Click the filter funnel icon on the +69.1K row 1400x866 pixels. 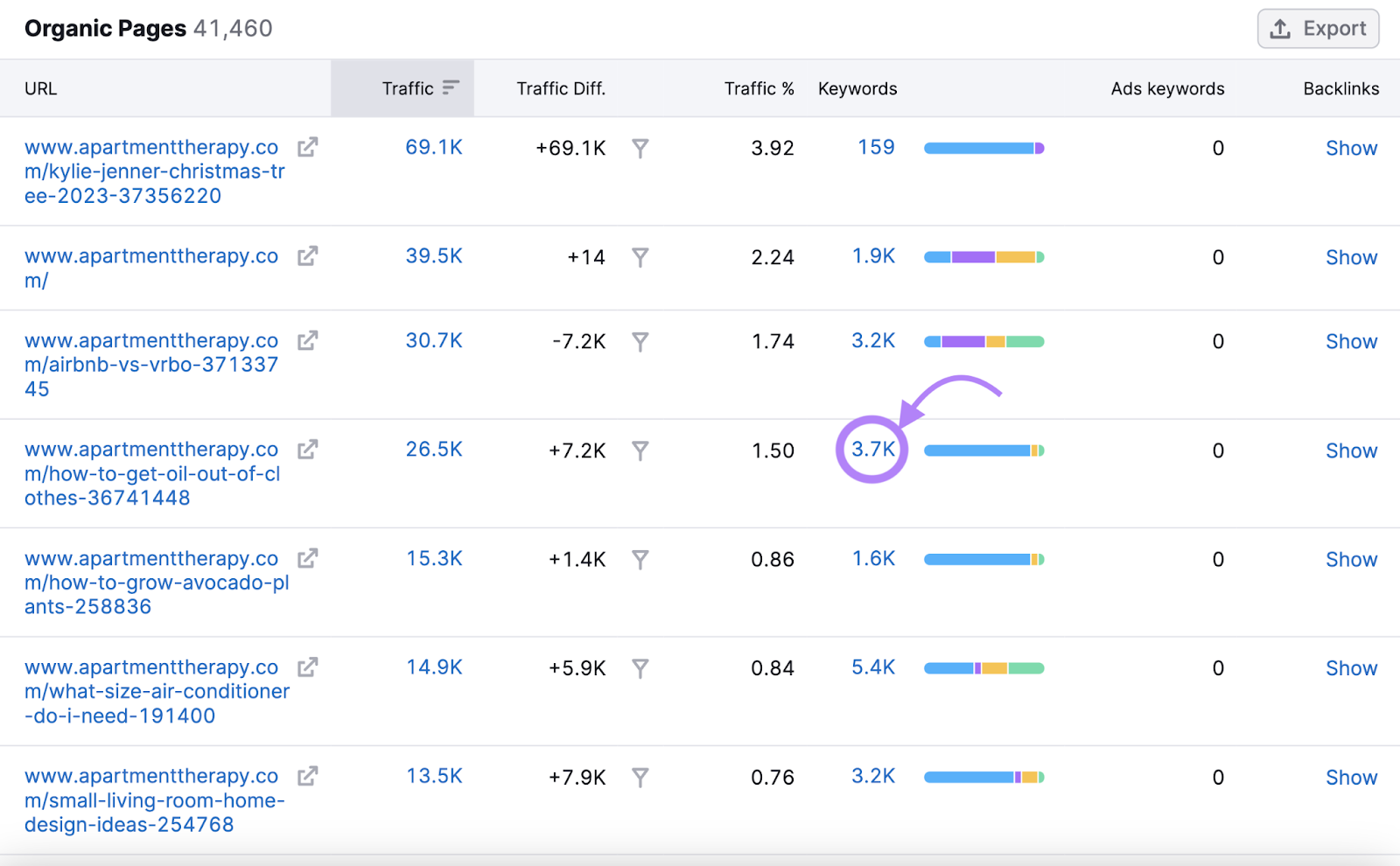[x=641, y=149]
